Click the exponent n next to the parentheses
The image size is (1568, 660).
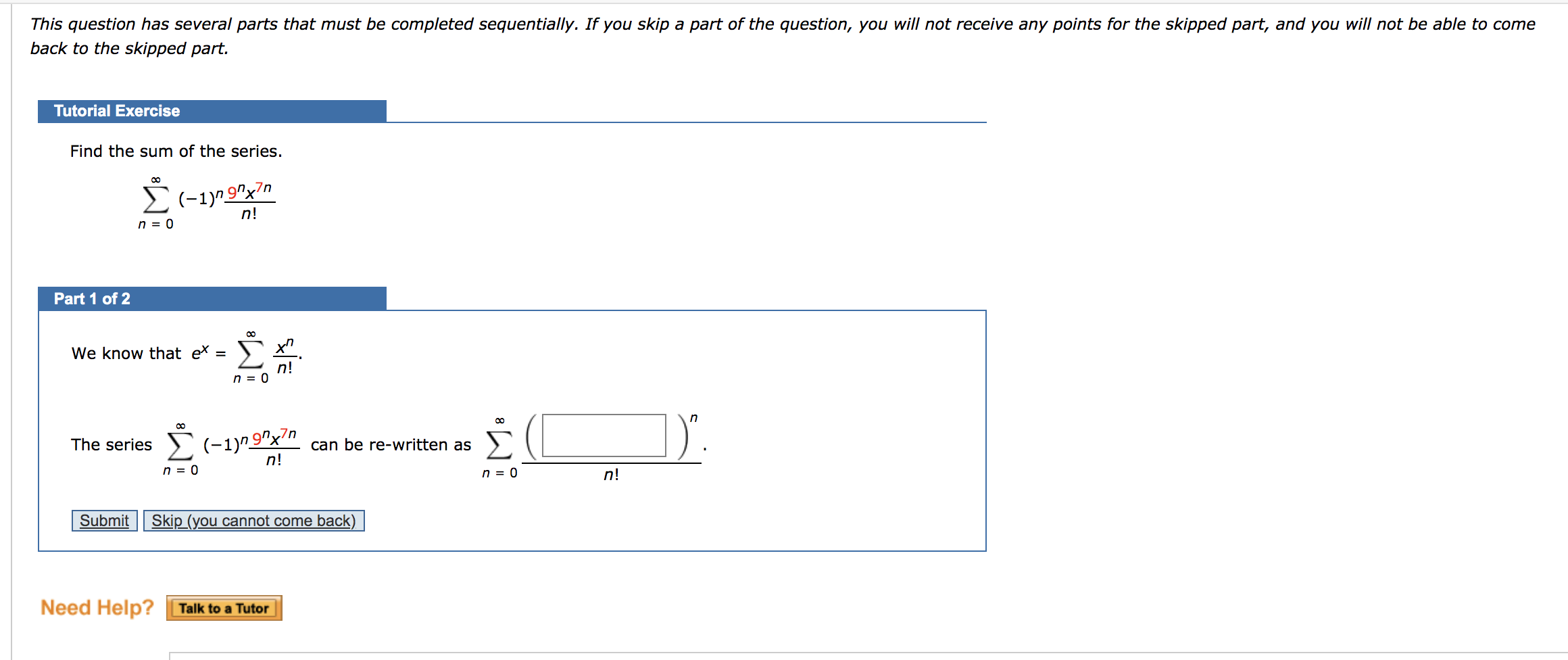[x=694, y=417]
